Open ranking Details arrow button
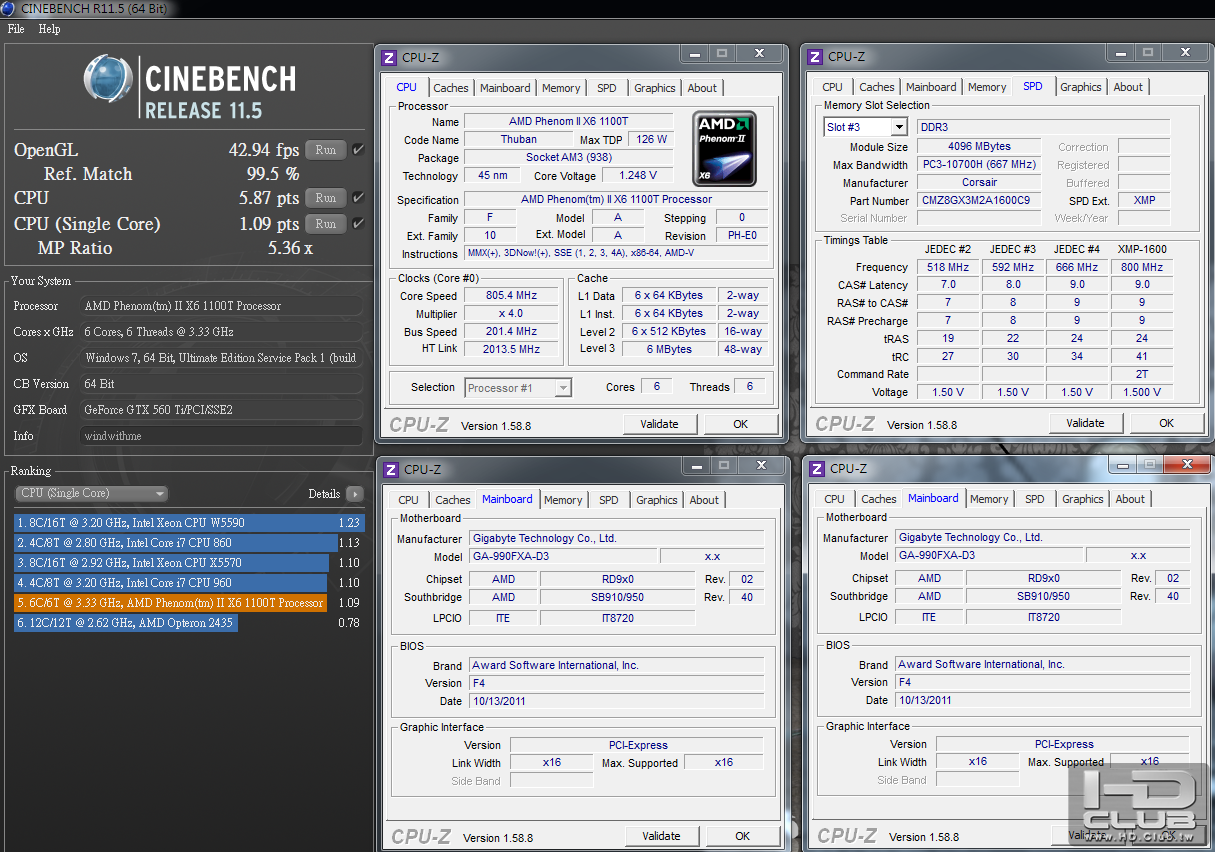The image size is (1215, 852). click(355, 494)
